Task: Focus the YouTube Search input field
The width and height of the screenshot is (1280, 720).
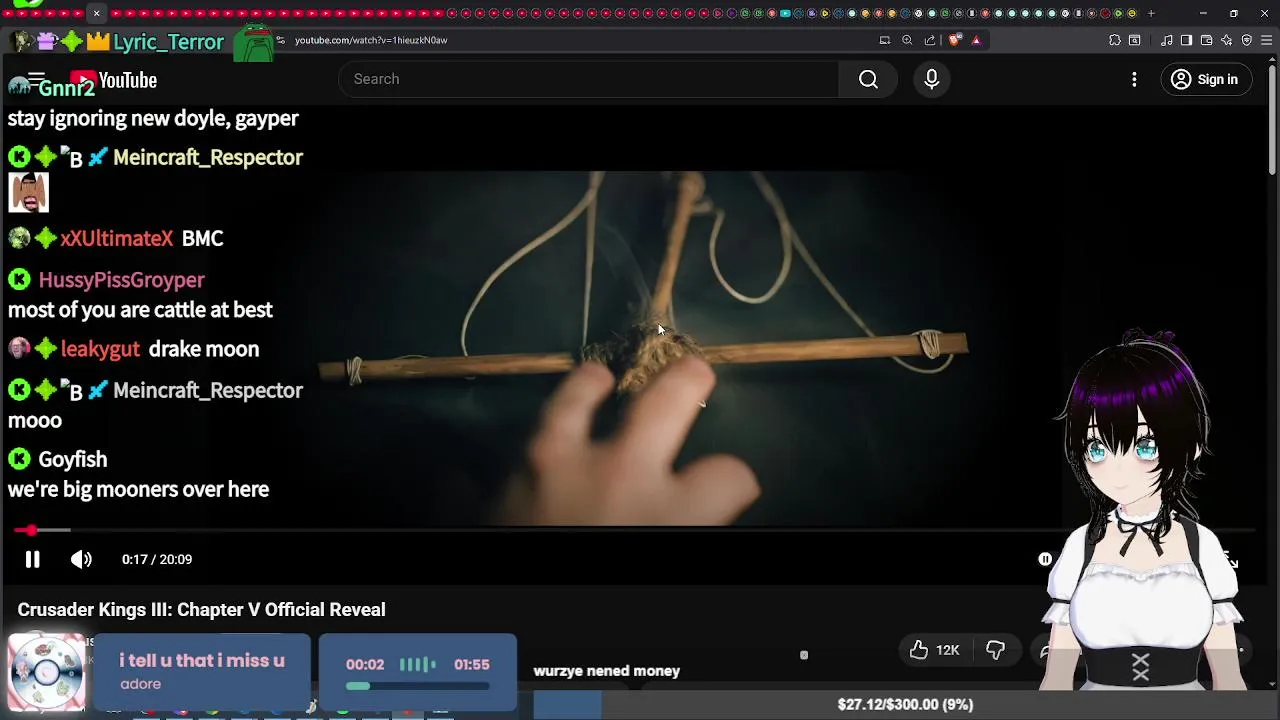Action: click(590, 79)
